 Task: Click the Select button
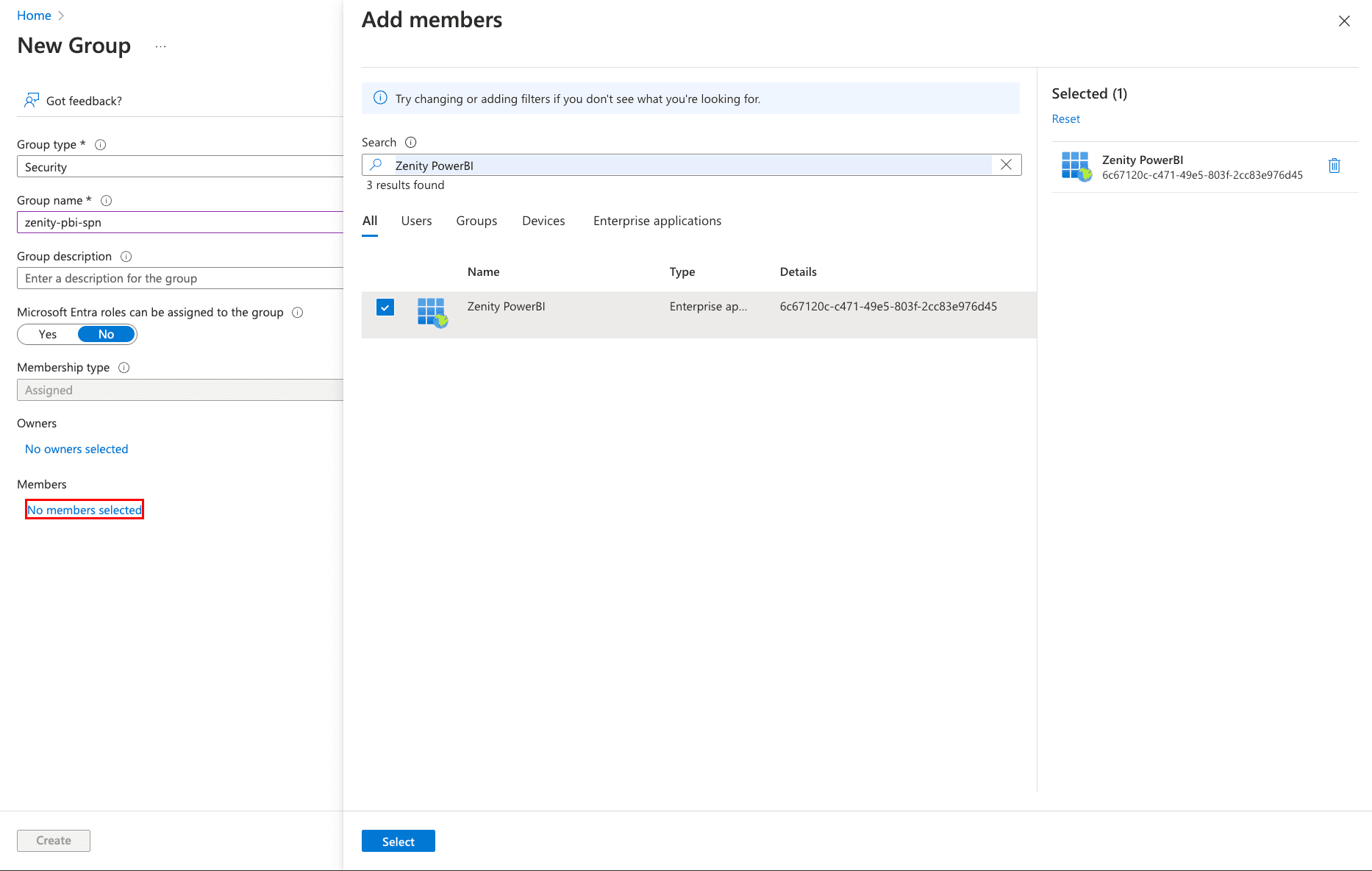coord(399,841)
